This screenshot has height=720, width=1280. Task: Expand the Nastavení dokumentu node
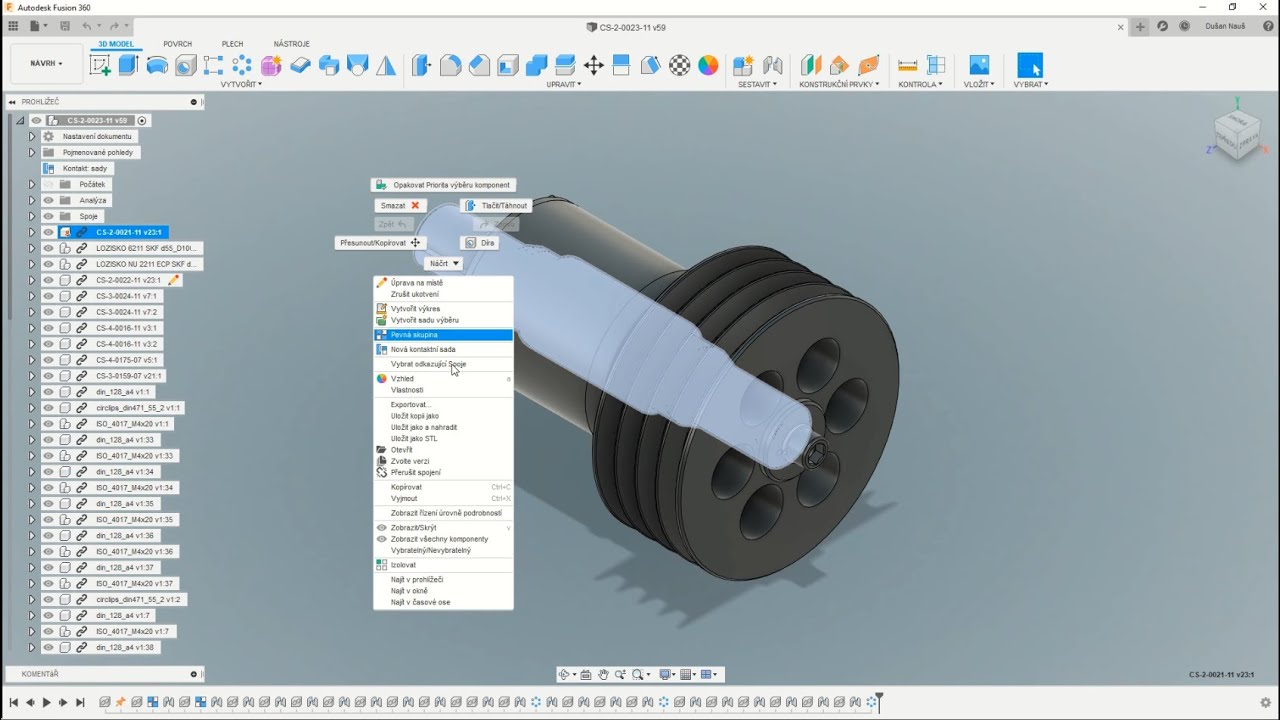(x=31, y=136)
